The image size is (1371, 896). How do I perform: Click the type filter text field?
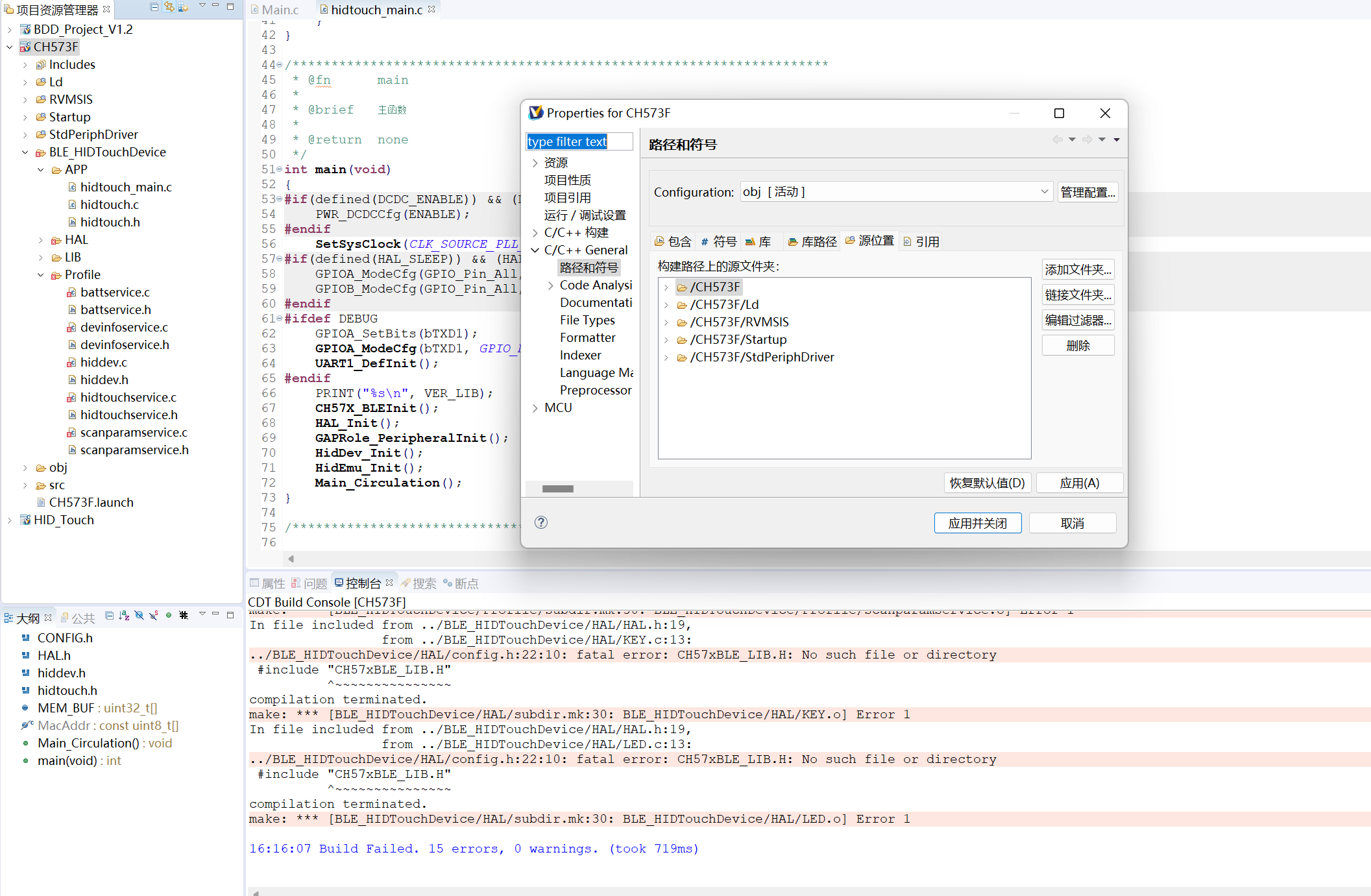579,141
